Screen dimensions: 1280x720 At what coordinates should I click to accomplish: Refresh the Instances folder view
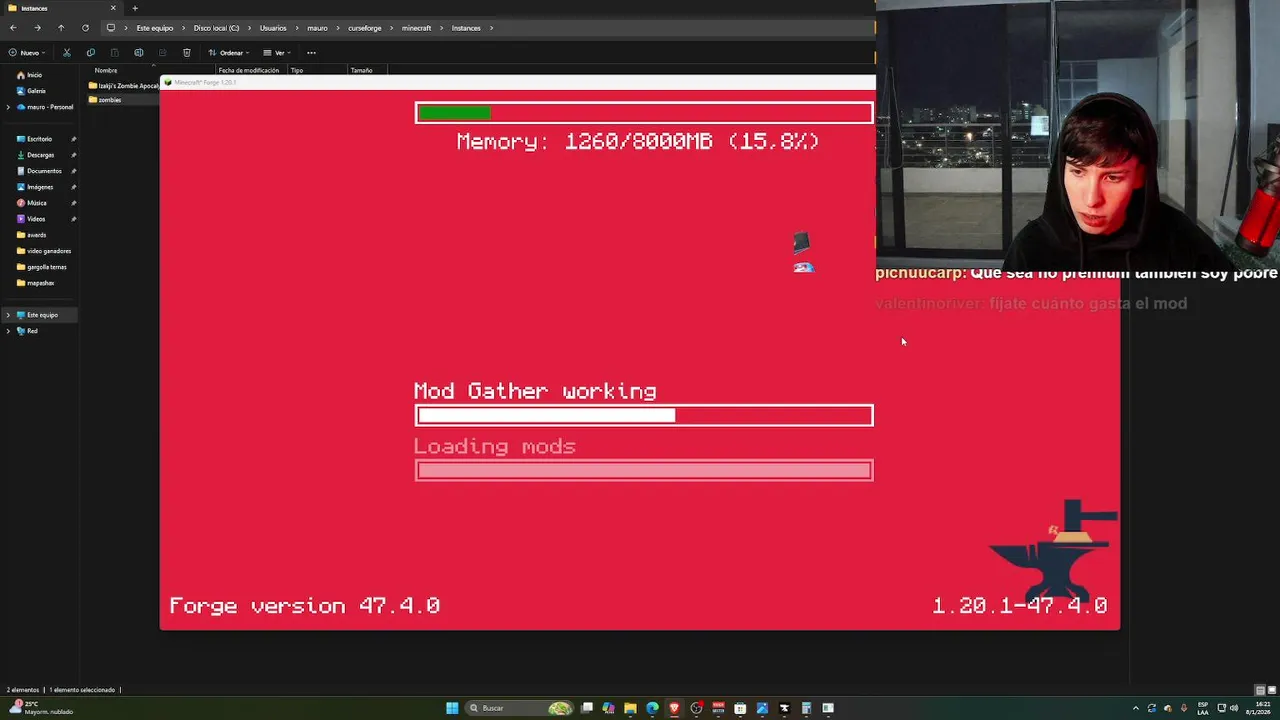[85, 28]
